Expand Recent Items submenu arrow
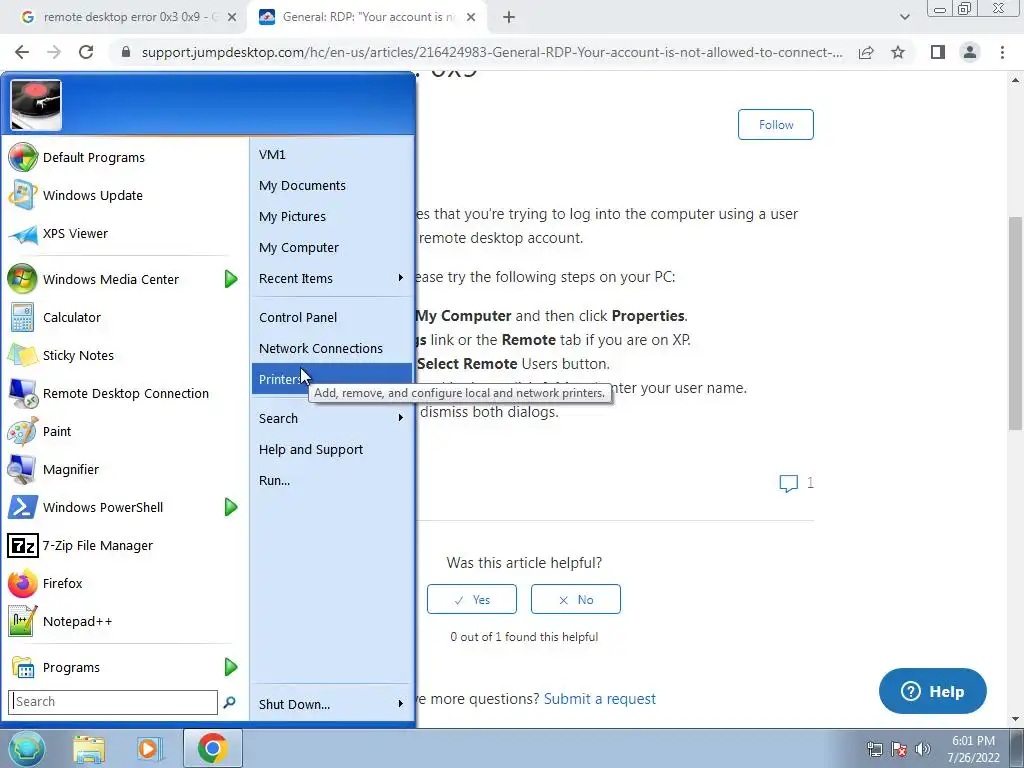 (x=400, y=278)
